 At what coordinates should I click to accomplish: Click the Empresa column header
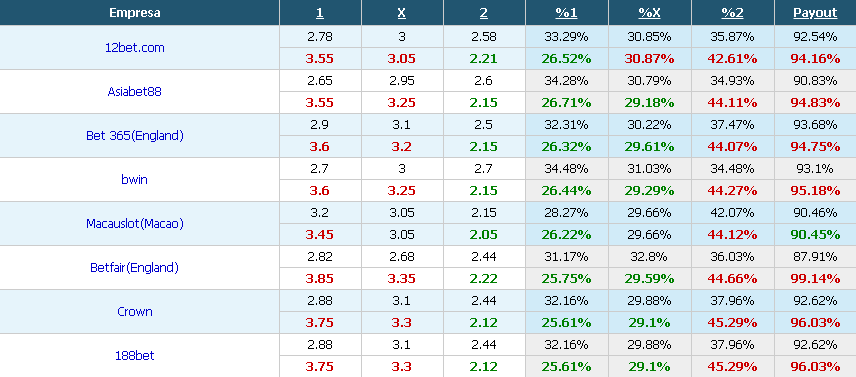coord(135,13)
